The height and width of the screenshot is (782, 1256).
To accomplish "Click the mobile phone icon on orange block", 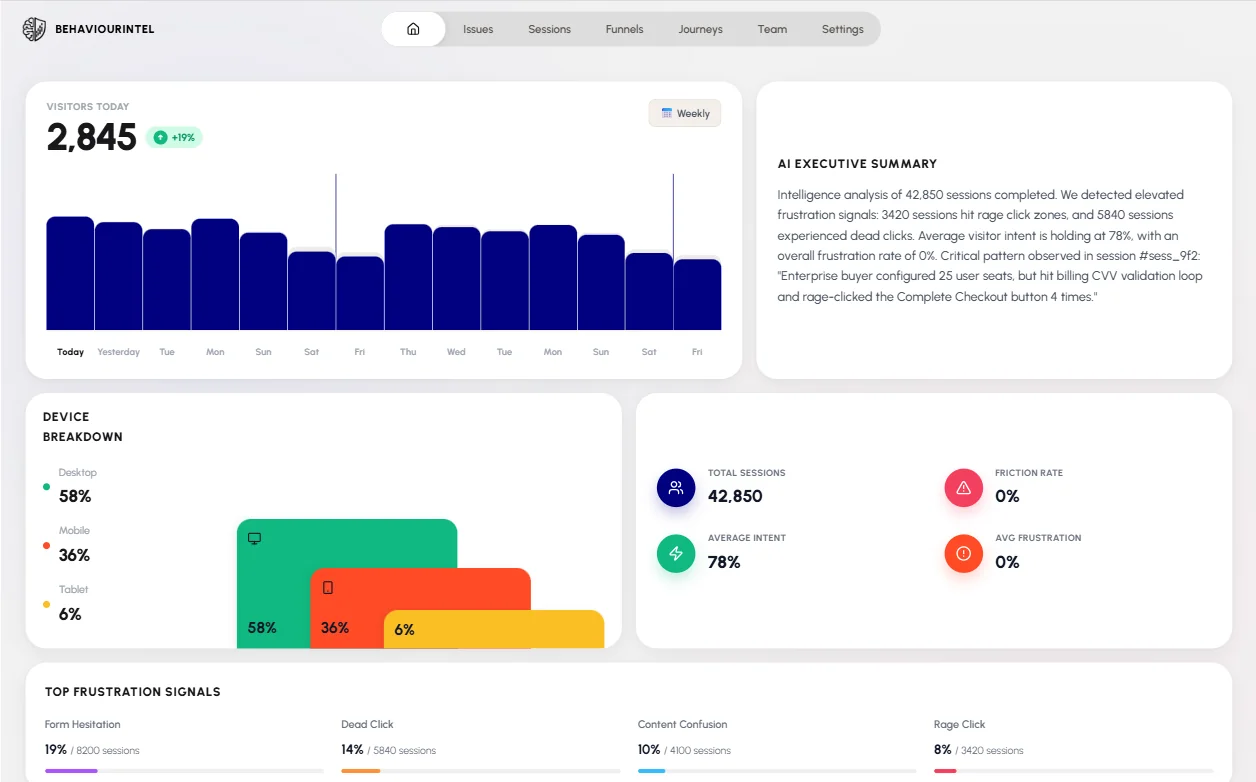I will point(327,588).
